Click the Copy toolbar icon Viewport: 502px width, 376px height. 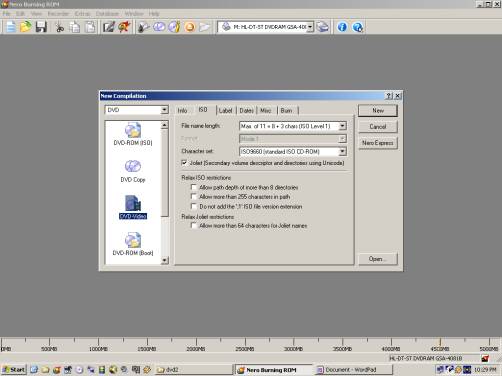pyautogui.click(x=75, y=27)
